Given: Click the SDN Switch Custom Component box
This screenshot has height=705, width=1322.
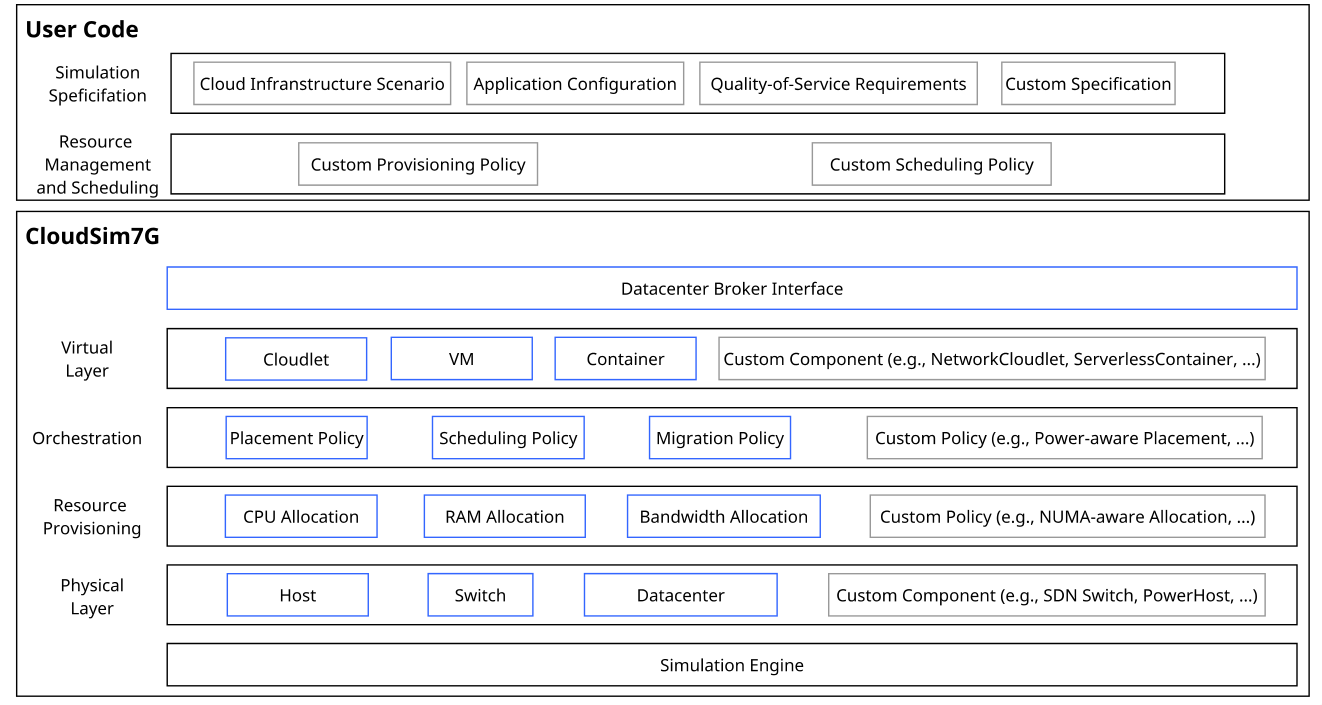Looking at the screenshot, I should (x=1047, y=595).
